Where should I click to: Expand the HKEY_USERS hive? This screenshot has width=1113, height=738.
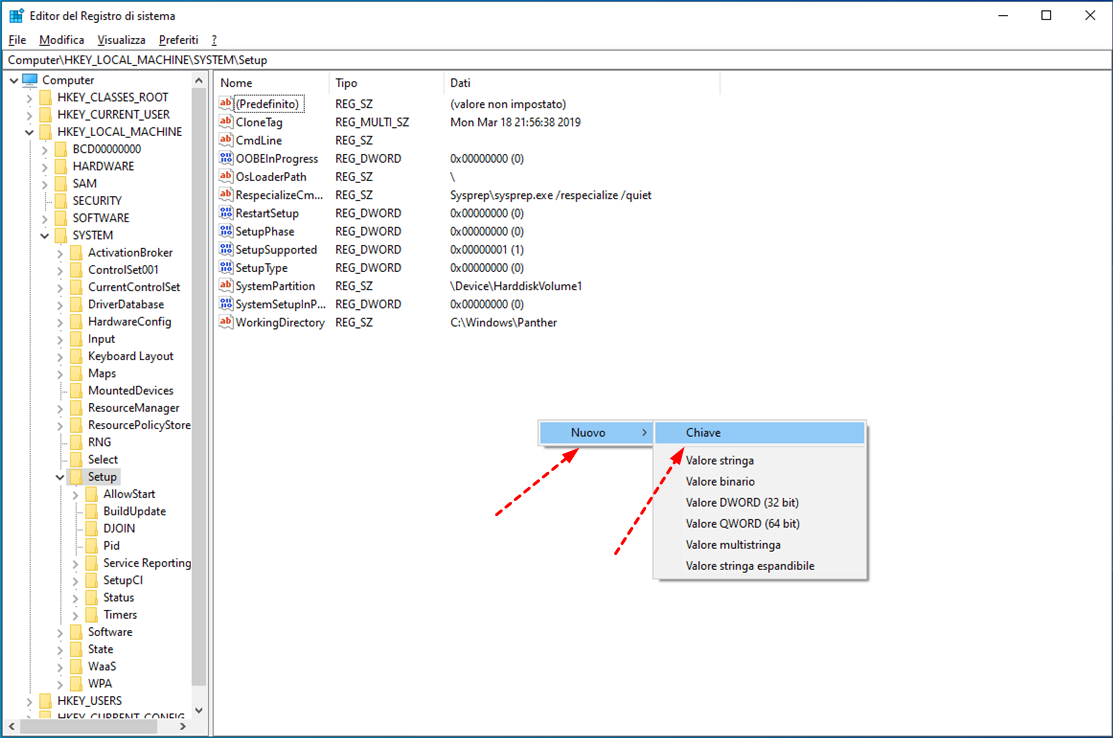pyautogui.click(x=29, y=701)
